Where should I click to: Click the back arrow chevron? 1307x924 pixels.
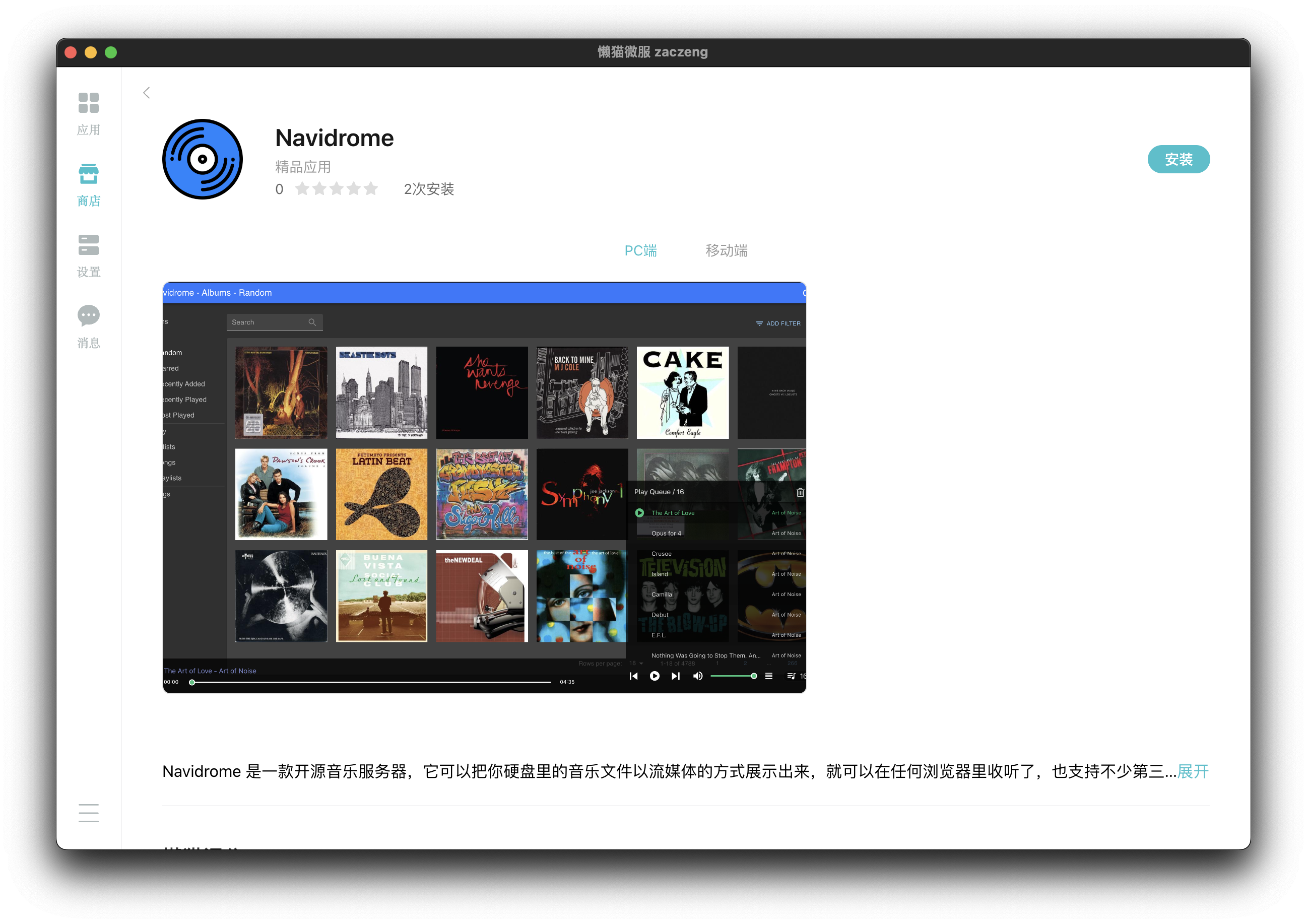click(x=146, y=93)
